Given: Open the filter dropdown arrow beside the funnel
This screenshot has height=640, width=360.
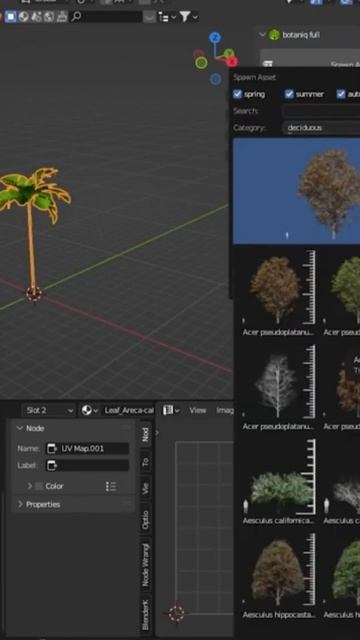Looking at the screenshot, I should pos(195,17).
